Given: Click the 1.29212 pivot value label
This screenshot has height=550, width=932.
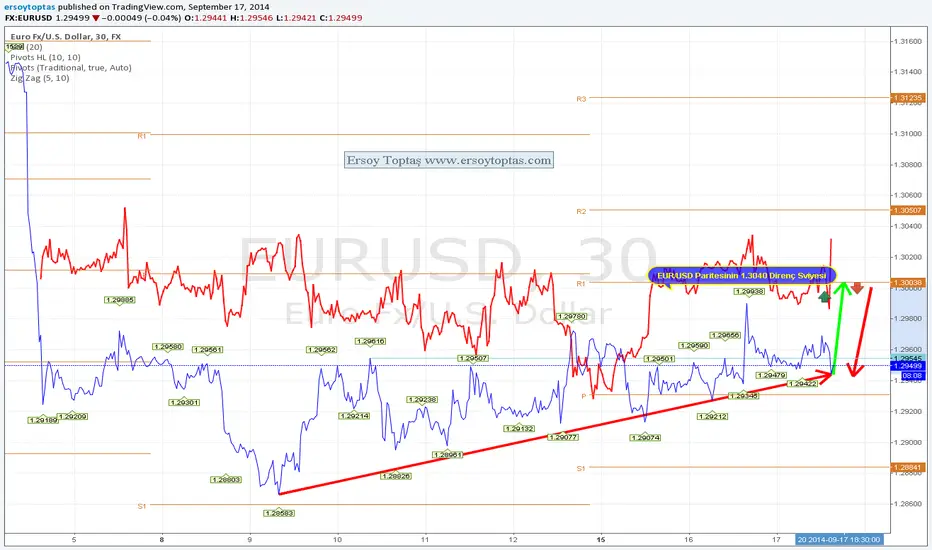Looking at the screenshot, I should [x=713, y=416].
